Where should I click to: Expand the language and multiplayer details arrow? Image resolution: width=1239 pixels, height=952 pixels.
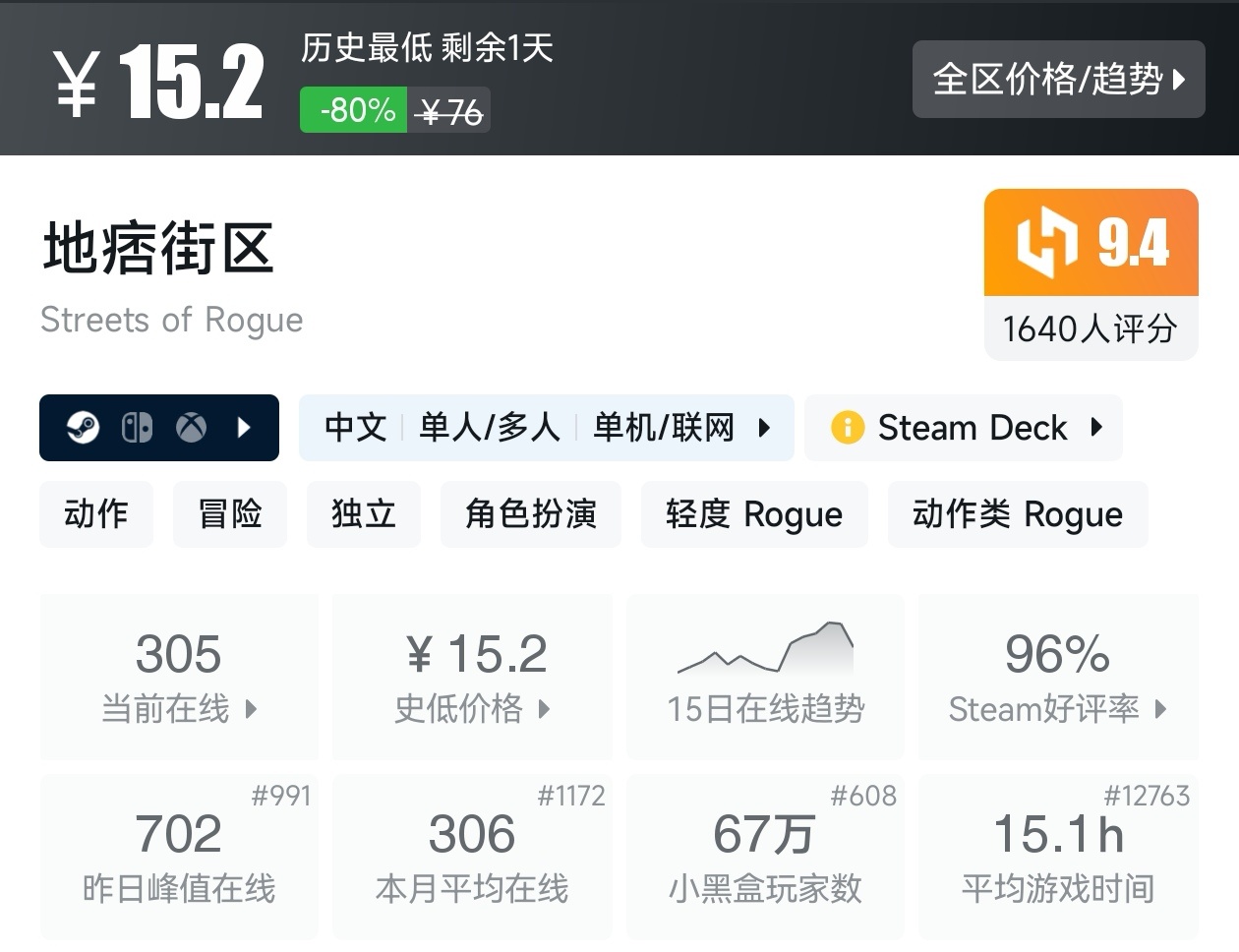click(x=764, y=428)
